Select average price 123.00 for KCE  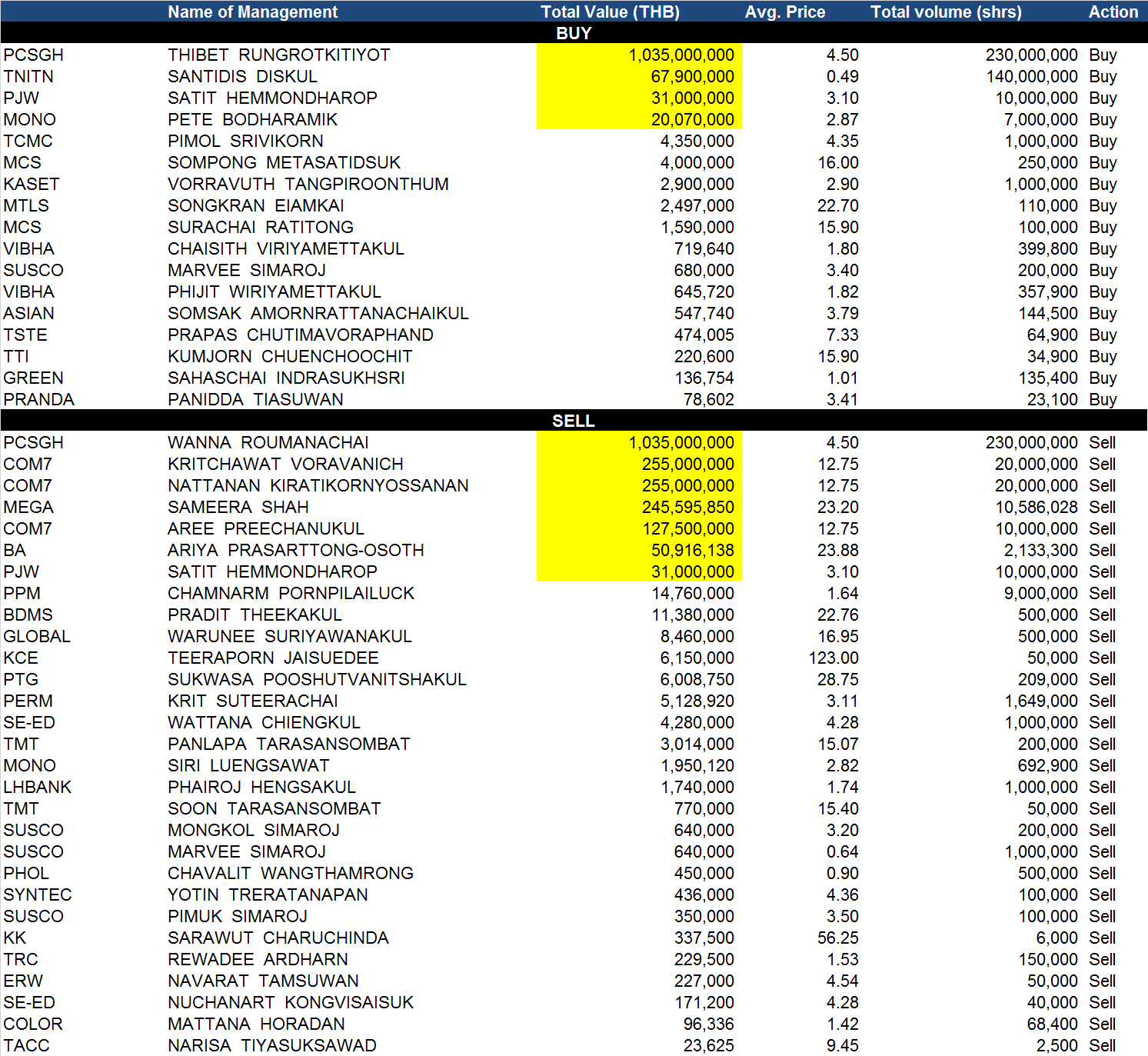pos(834,658)
